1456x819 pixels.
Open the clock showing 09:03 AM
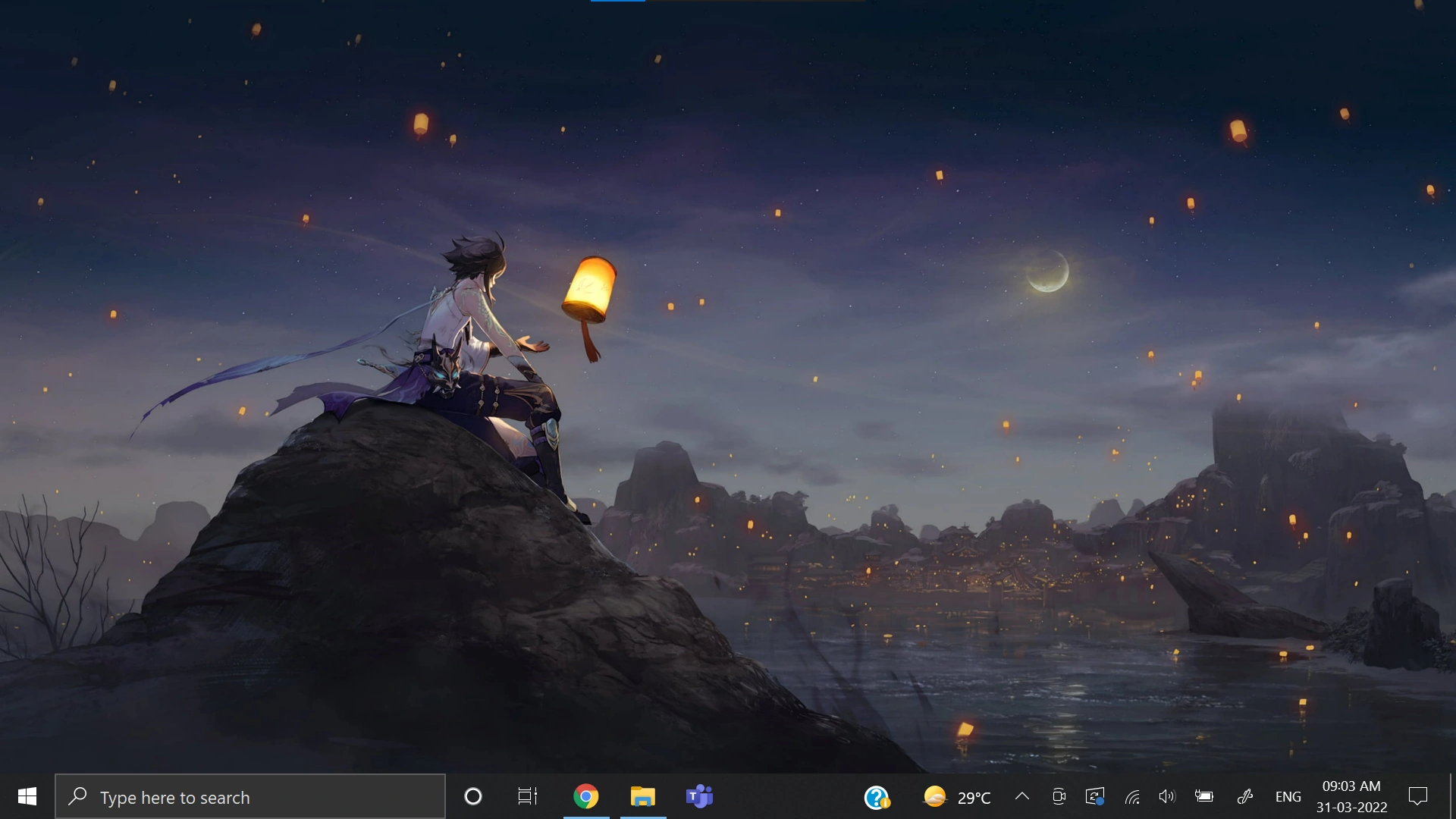pos(1351,796)
